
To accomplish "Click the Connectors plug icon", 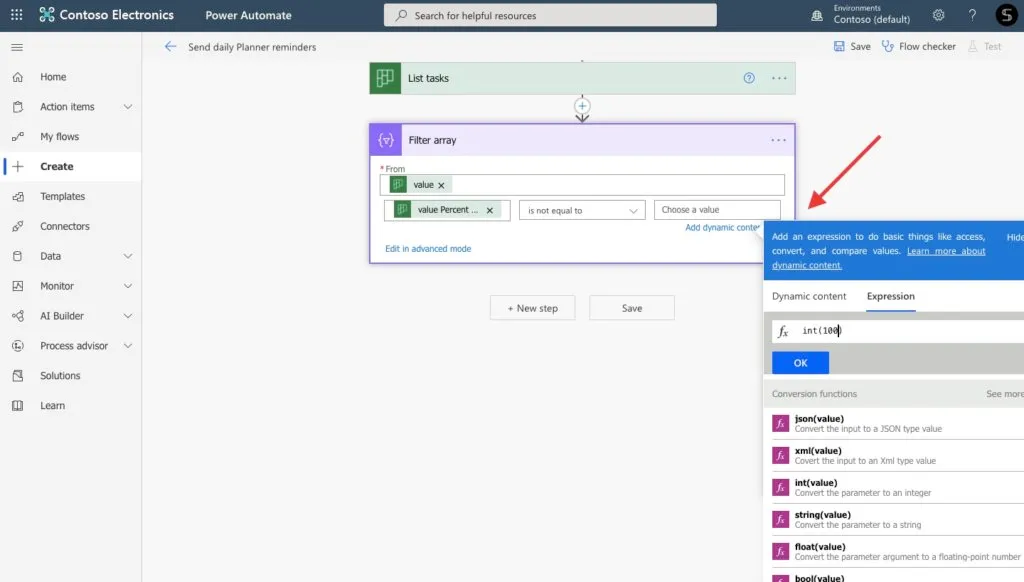I will (x=18, y=226).
